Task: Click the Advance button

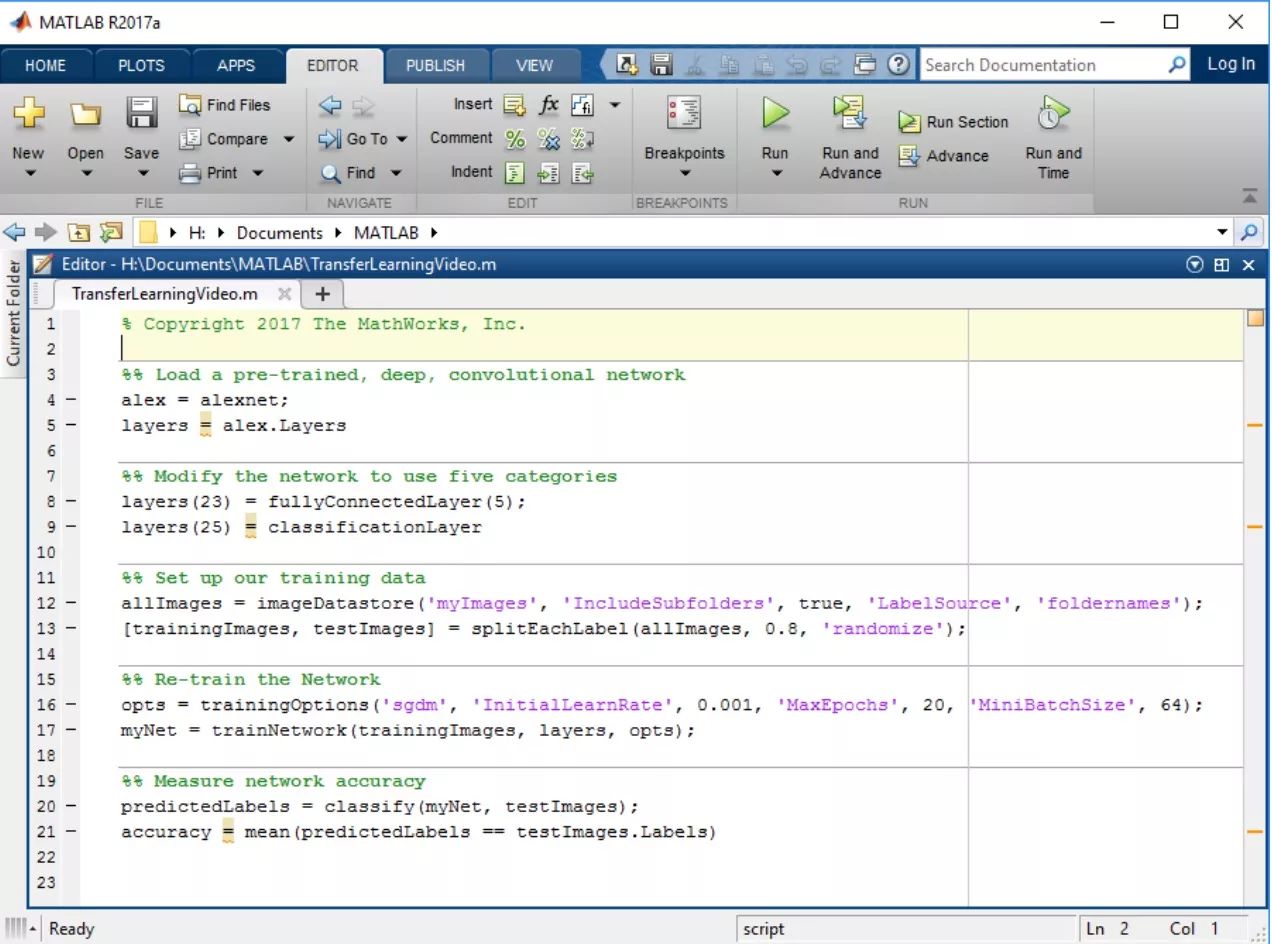Action: [x=943, y=156]
